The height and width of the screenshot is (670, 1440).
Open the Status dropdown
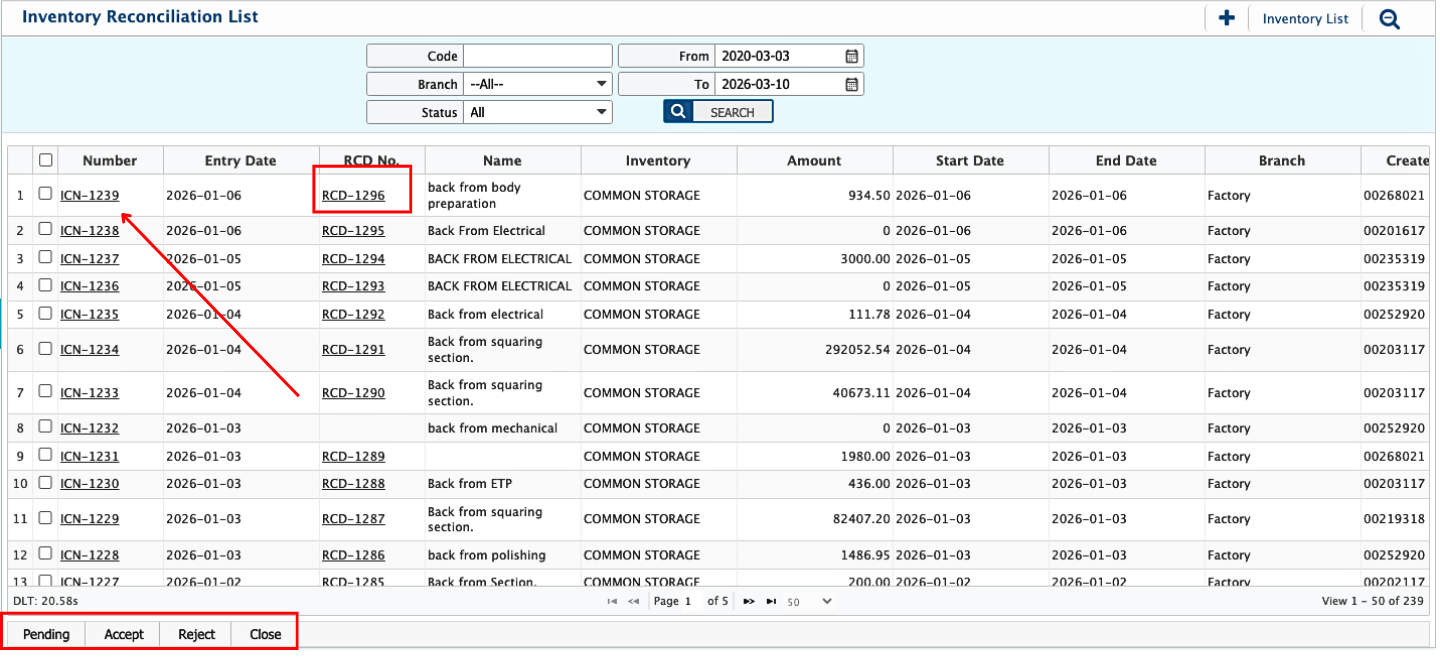(538, 112)
